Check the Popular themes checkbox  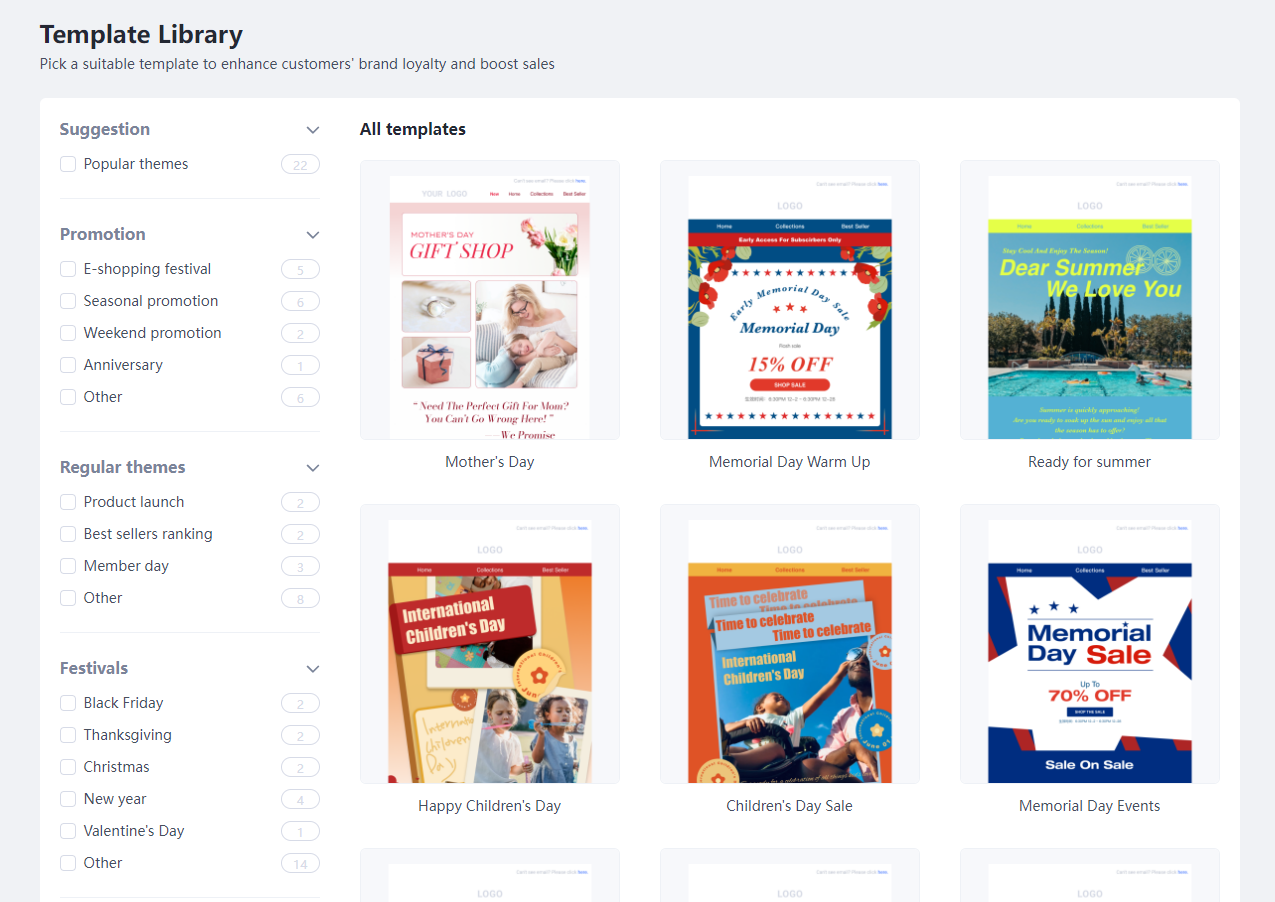pyautogui.click(x=68, y=164)
